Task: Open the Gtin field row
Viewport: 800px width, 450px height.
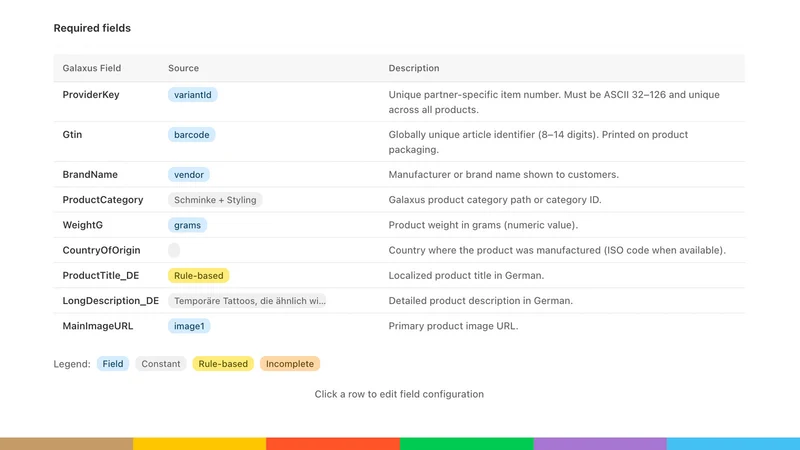Action: point(399,142)
